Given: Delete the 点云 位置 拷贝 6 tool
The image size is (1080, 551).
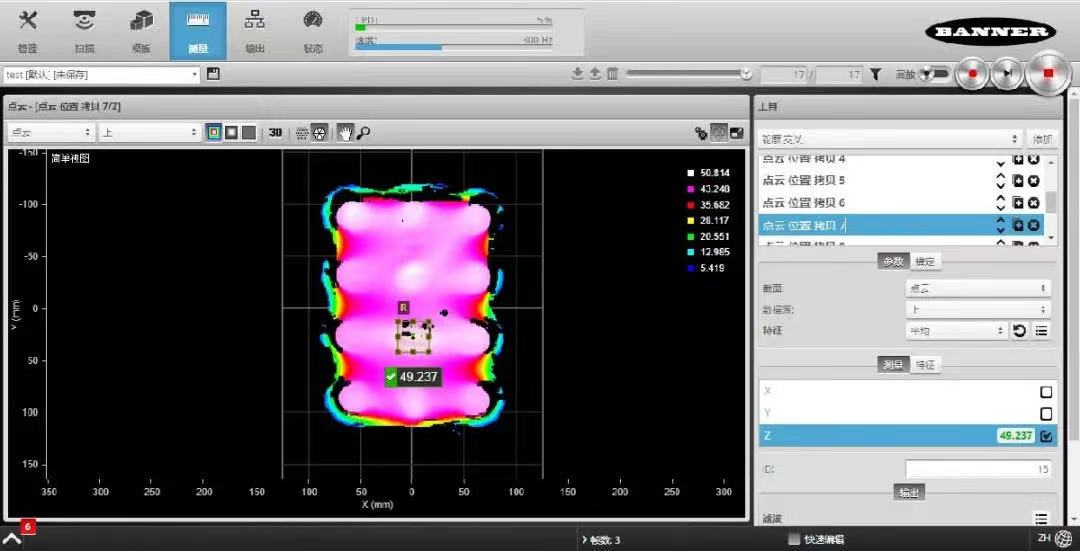Looking at the screenshot, I should point(1033,202).
